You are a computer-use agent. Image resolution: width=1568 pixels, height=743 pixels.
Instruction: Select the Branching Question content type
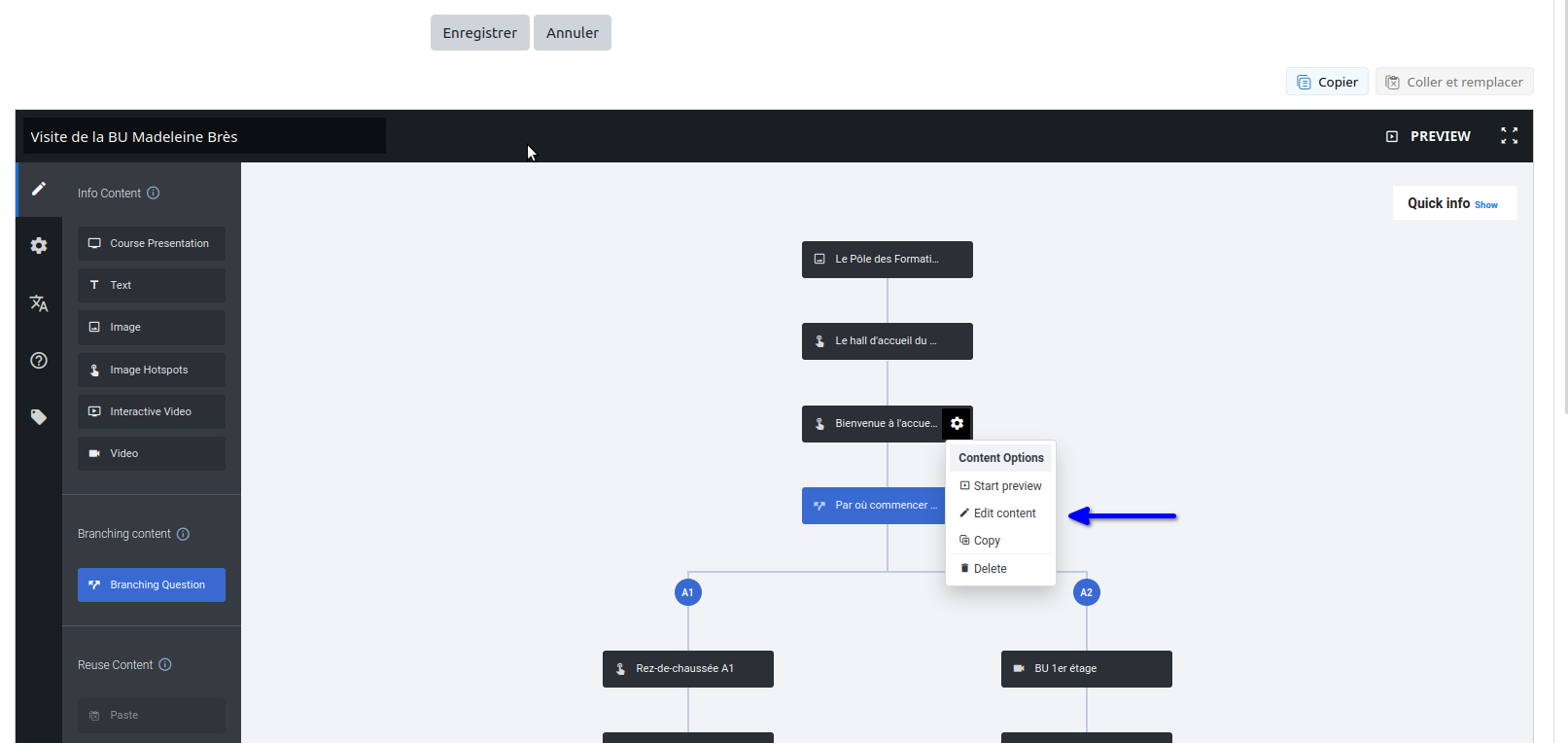click(152, 585)
